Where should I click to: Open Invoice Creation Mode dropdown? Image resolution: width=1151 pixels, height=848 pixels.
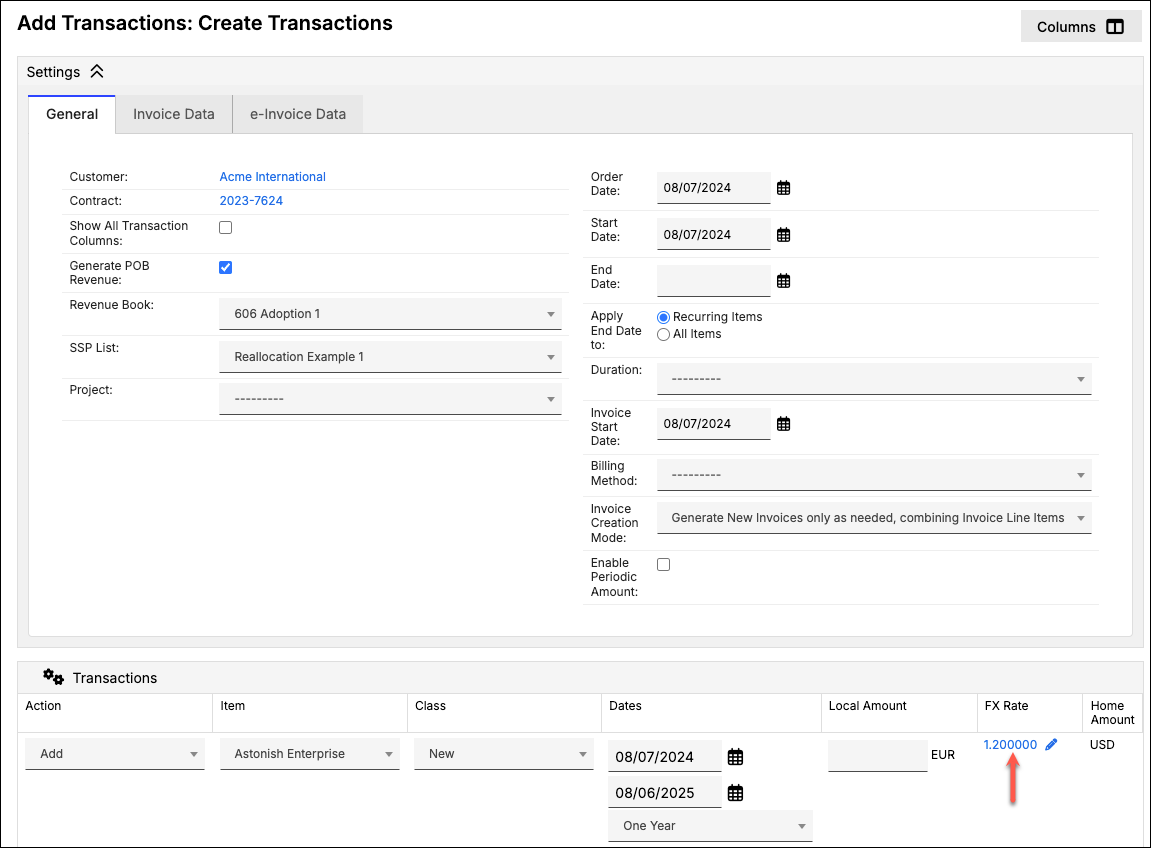(x=874, y=518)
